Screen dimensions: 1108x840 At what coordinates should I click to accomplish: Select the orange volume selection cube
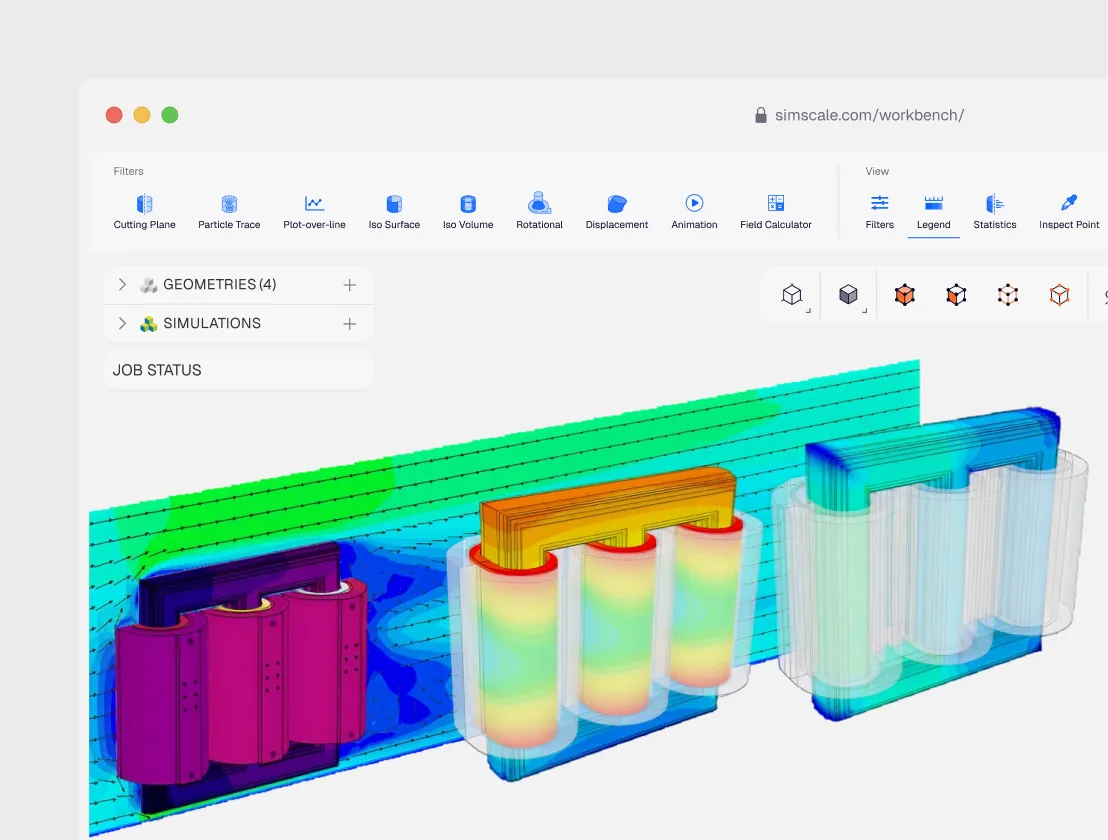coord(904,295)
